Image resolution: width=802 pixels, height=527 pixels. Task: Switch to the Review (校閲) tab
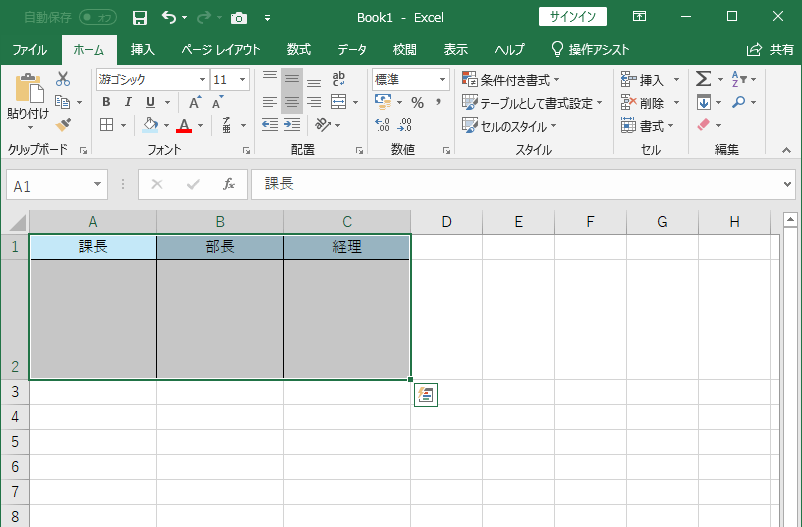point(405,50)
